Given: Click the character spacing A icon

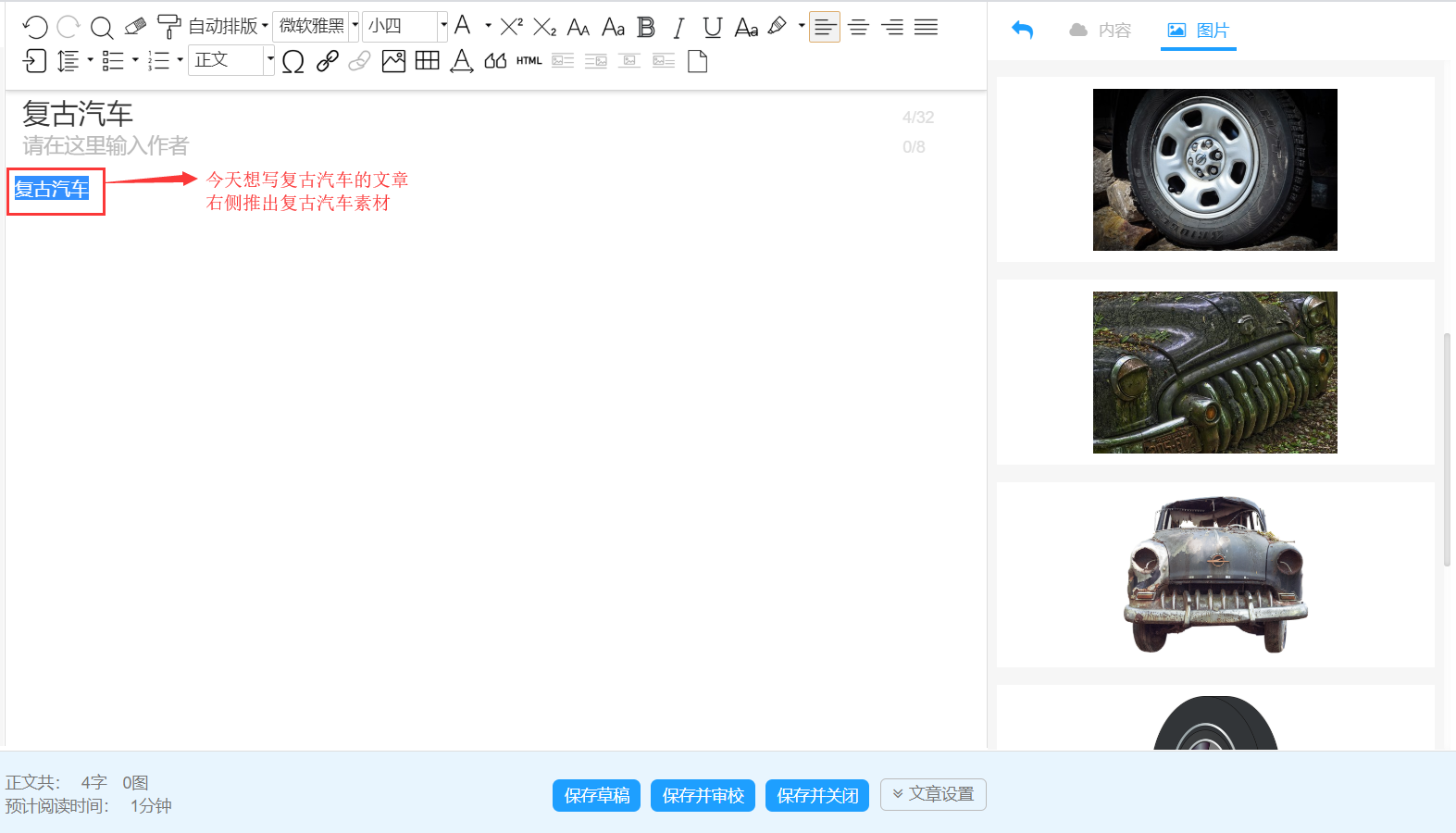Looking at the screenshot, I should (461, 61).
